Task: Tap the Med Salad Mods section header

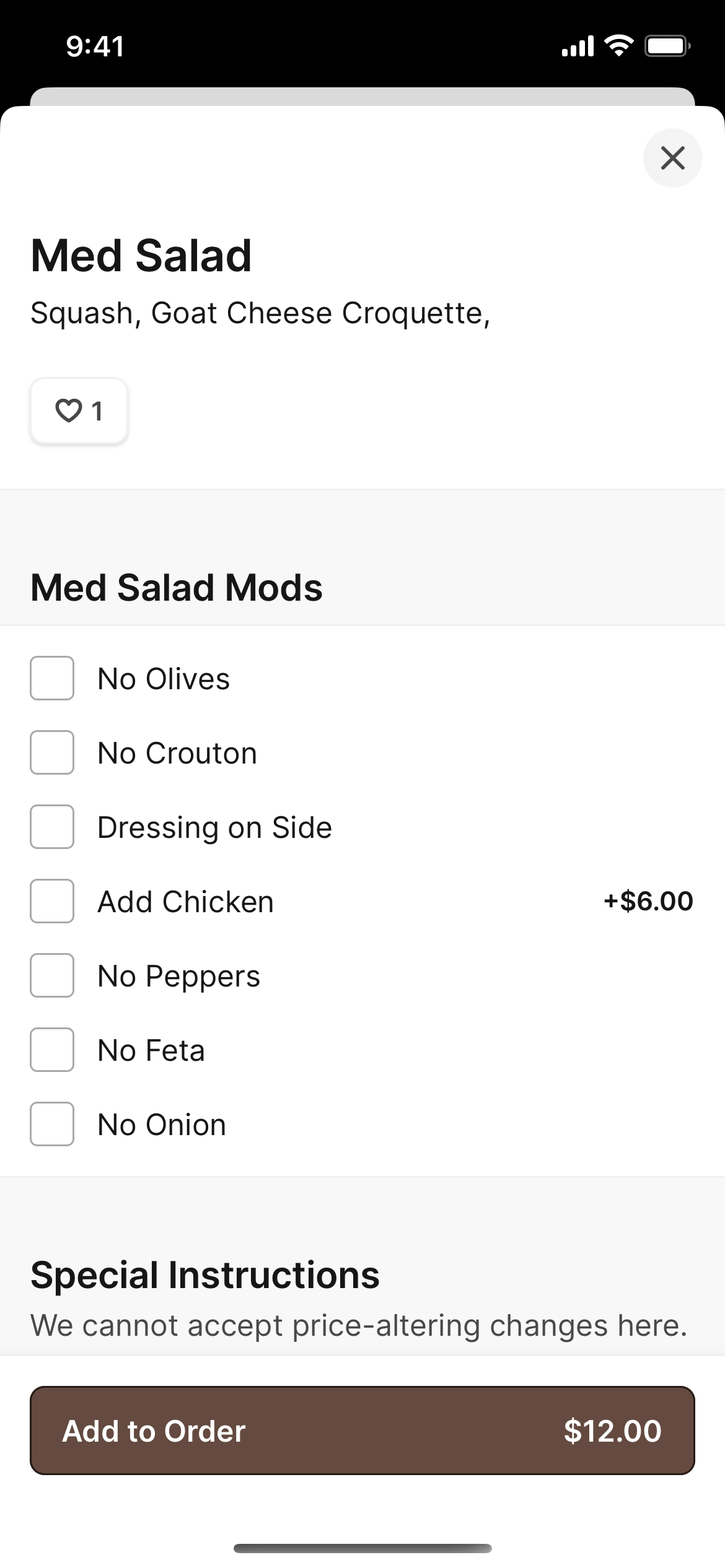Action: pyautogui.click(x=177, y=587)
